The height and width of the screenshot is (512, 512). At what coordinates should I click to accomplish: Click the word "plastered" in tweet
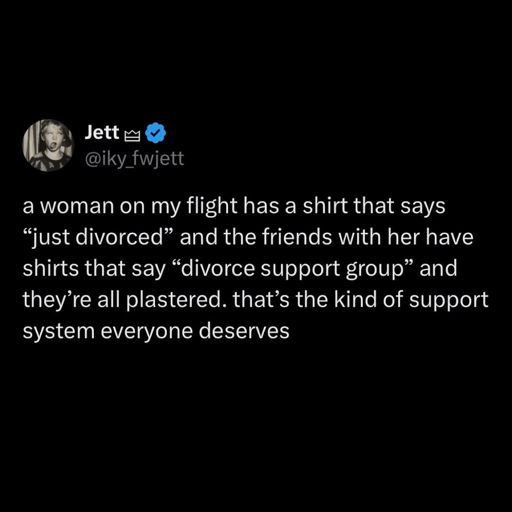pyautogui.click(x=173, y=300)
